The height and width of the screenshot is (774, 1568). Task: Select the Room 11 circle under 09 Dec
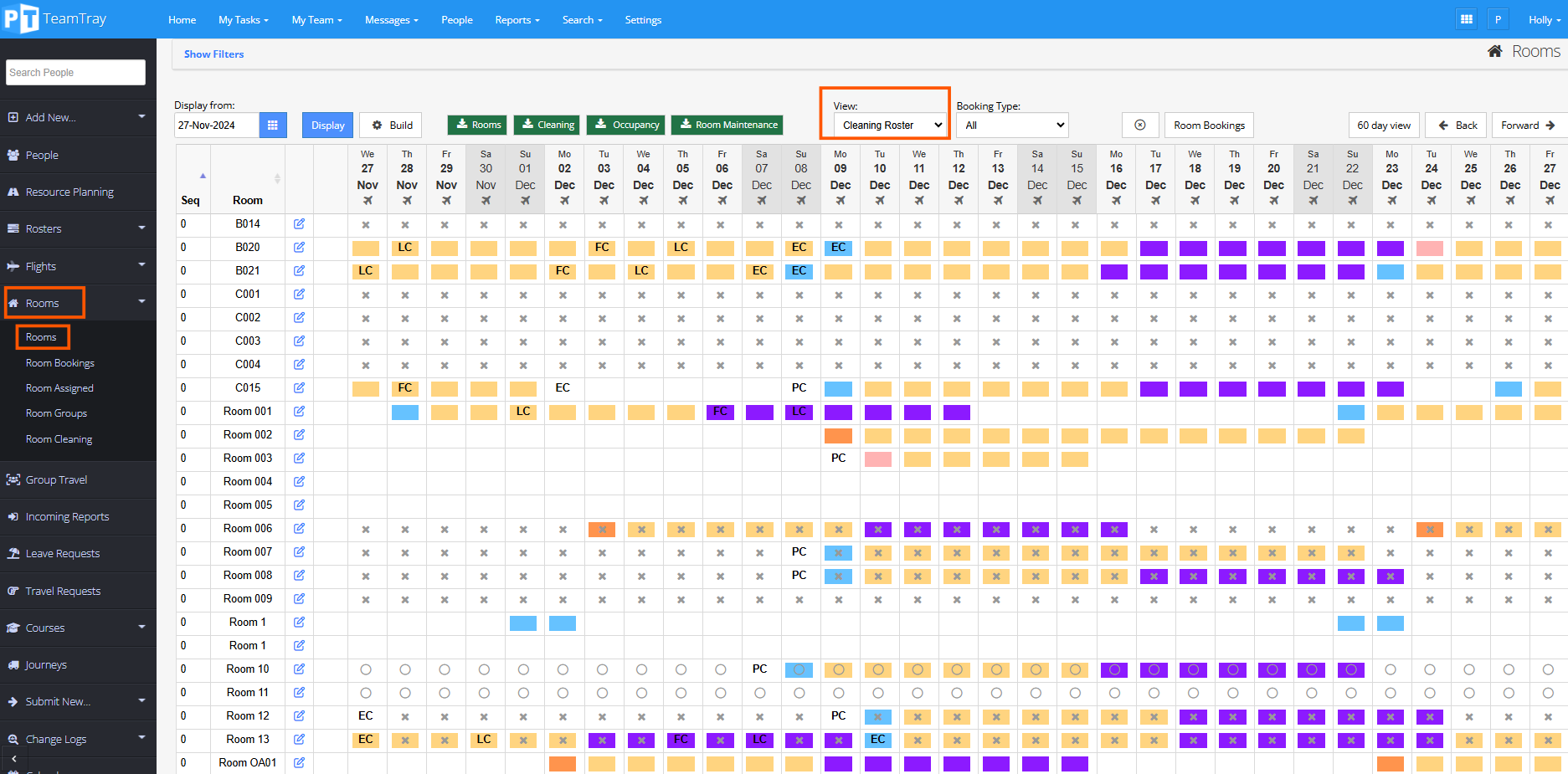pos(839,693)
